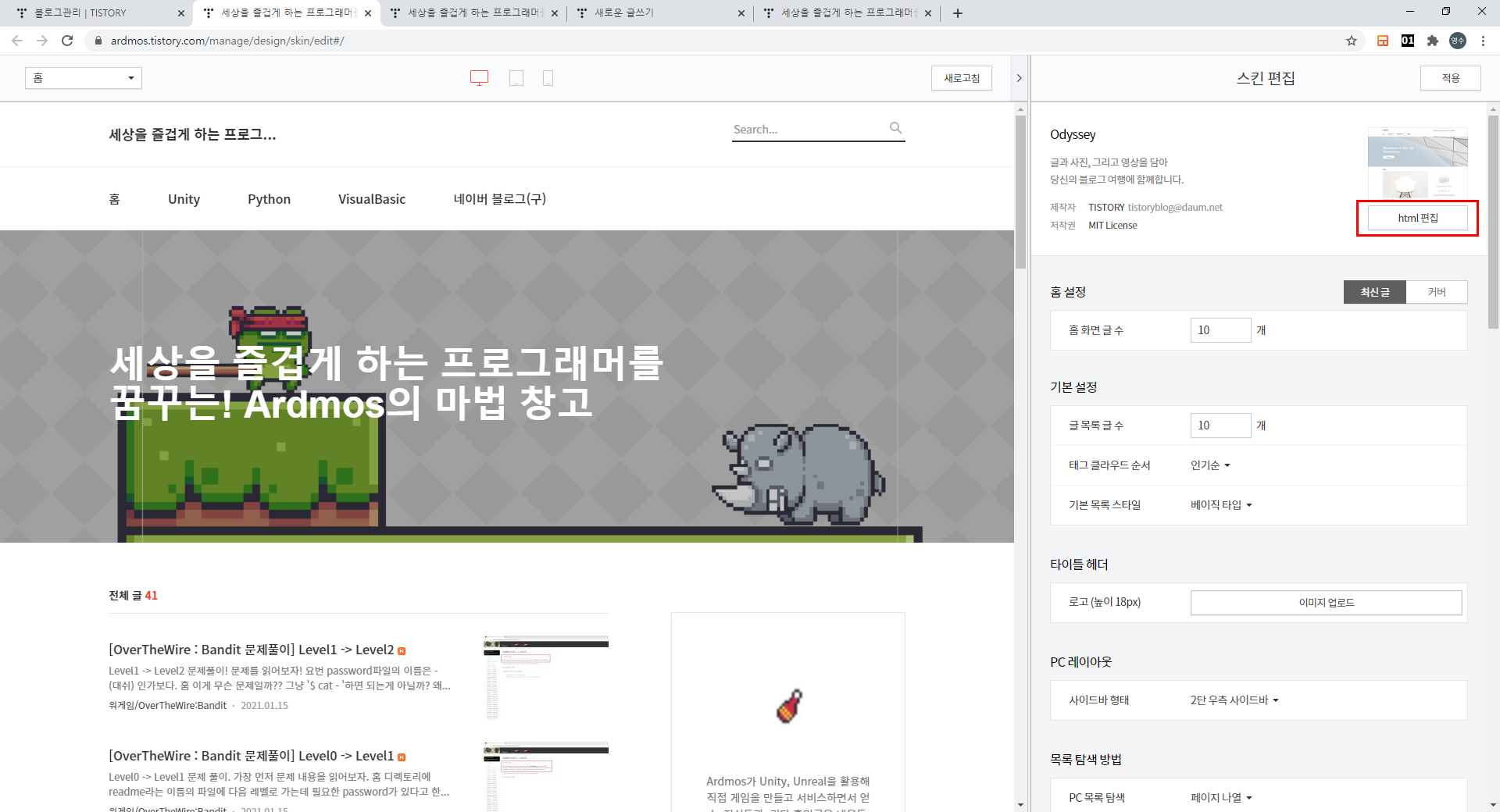
Task: Click the tistoryblog@daum.net author email
Action: coord(1175,208)
